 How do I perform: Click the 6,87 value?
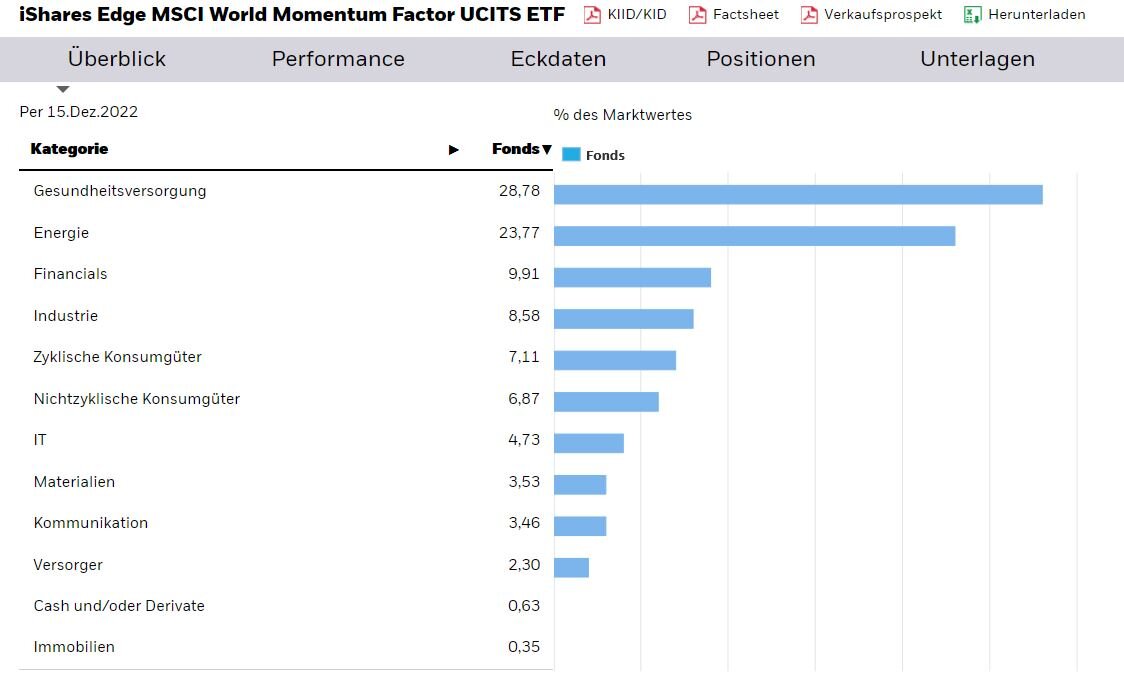click(524, 399)
